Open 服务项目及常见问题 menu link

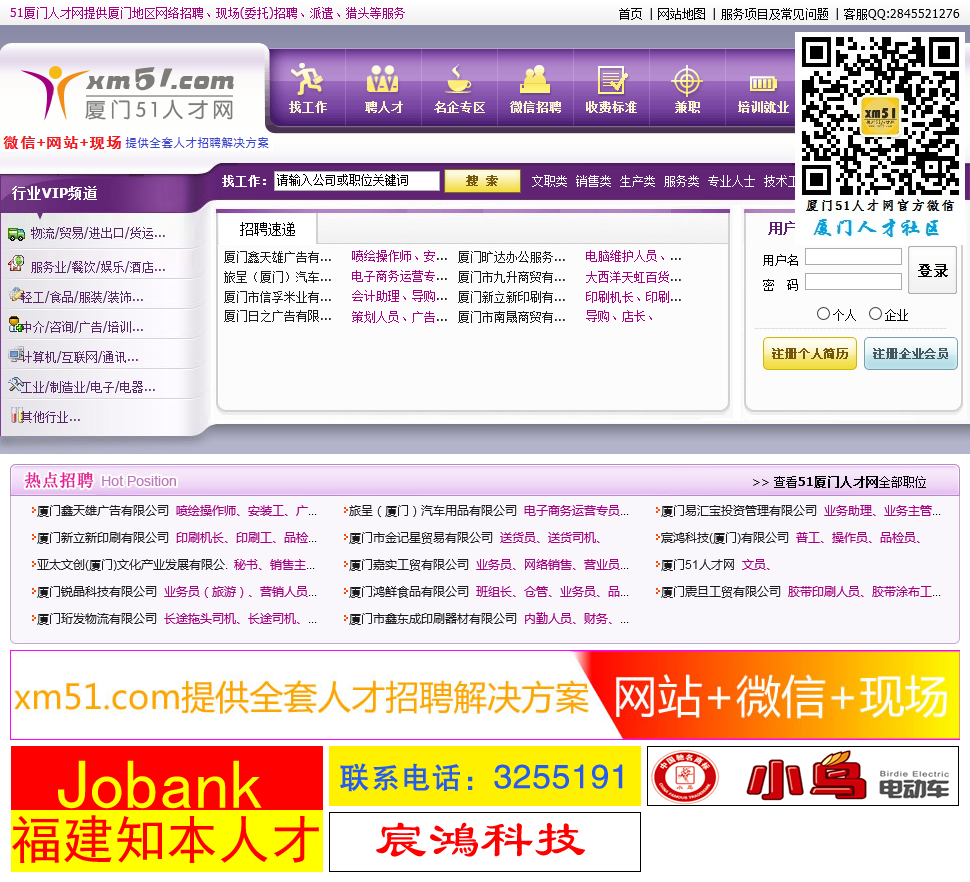(x=774, y=14)
